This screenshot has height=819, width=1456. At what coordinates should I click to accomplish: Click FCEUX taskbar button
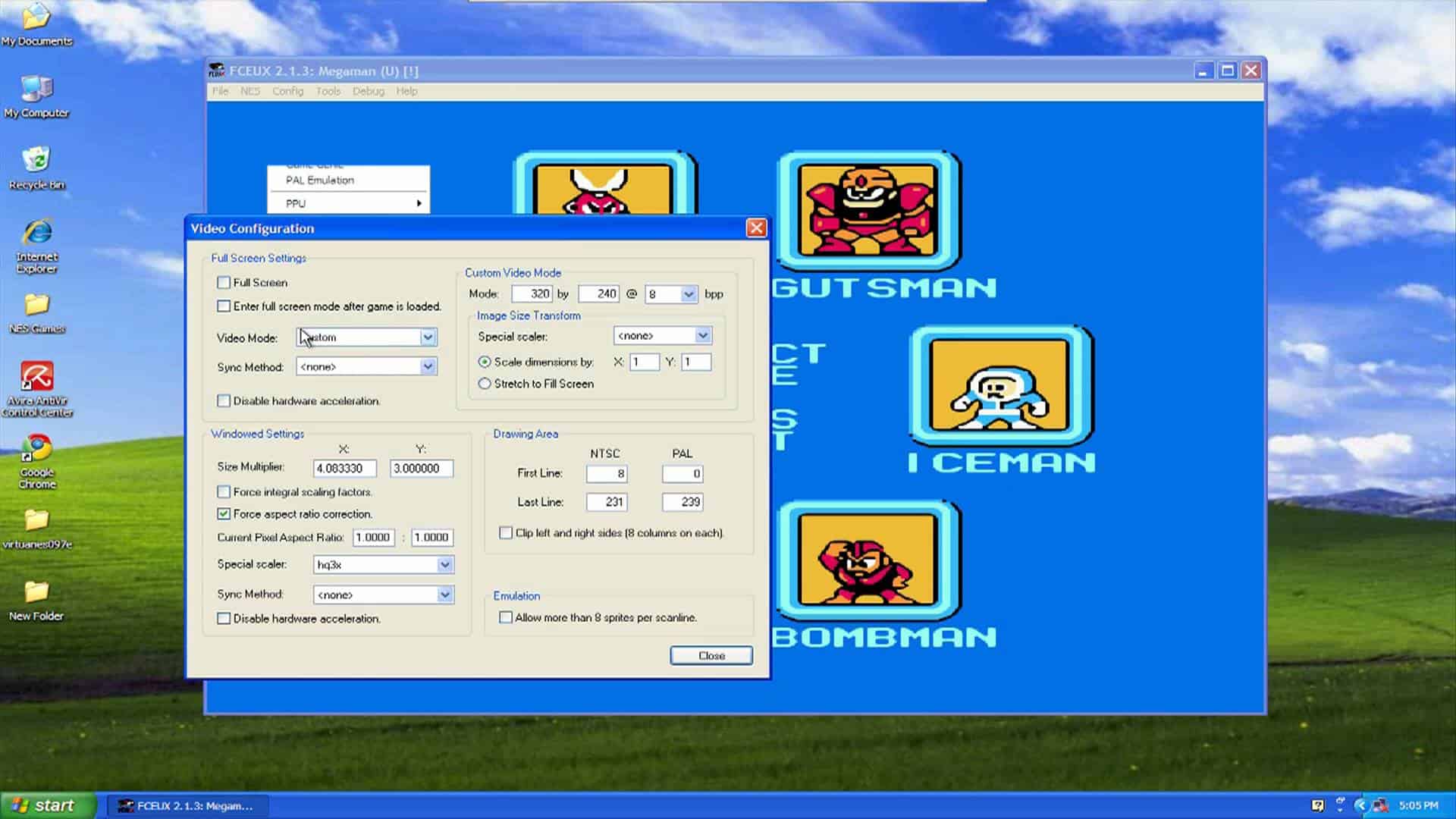tap(187, 805)
